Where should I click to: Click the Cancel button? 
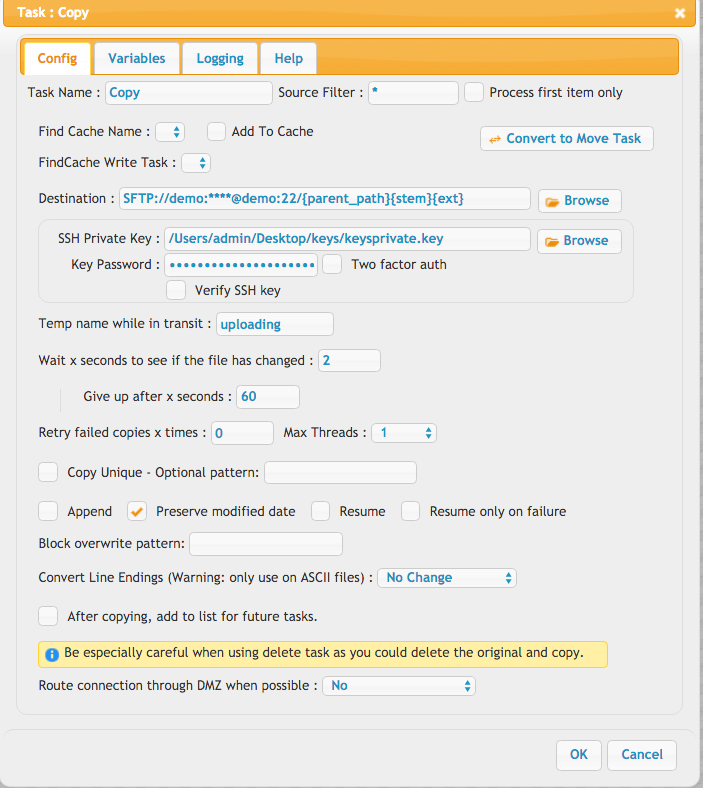pos(642,755)
